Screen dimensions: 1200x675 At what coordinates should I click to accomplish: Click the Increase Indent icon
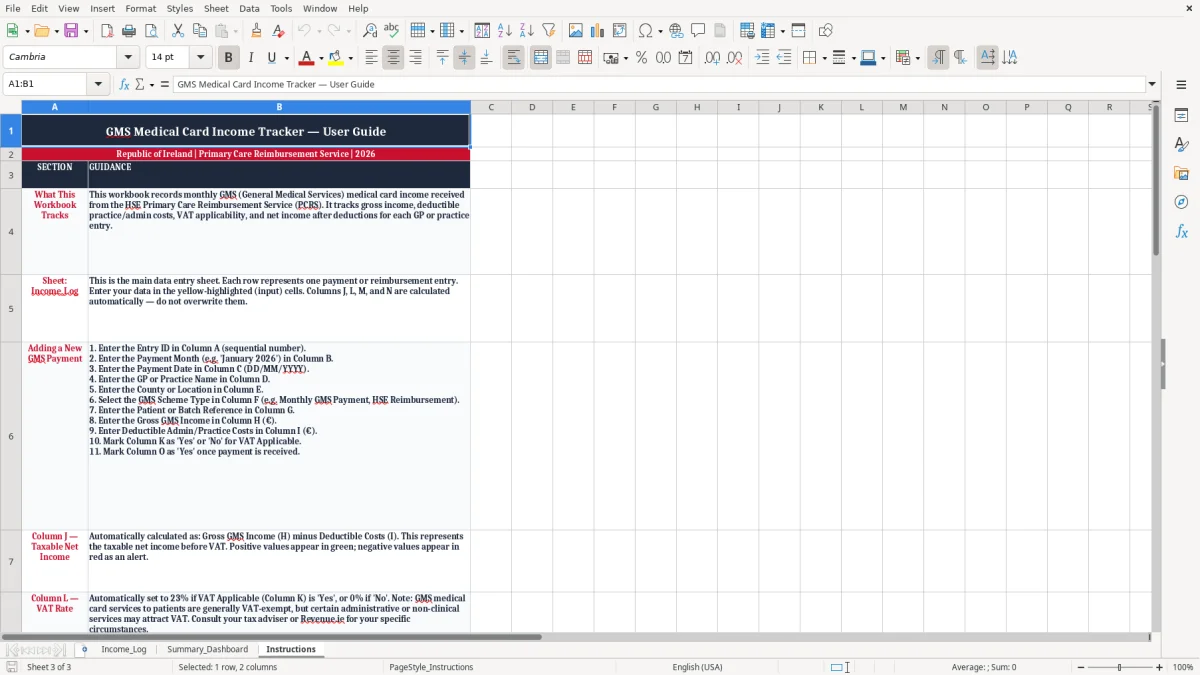[762, 58]
